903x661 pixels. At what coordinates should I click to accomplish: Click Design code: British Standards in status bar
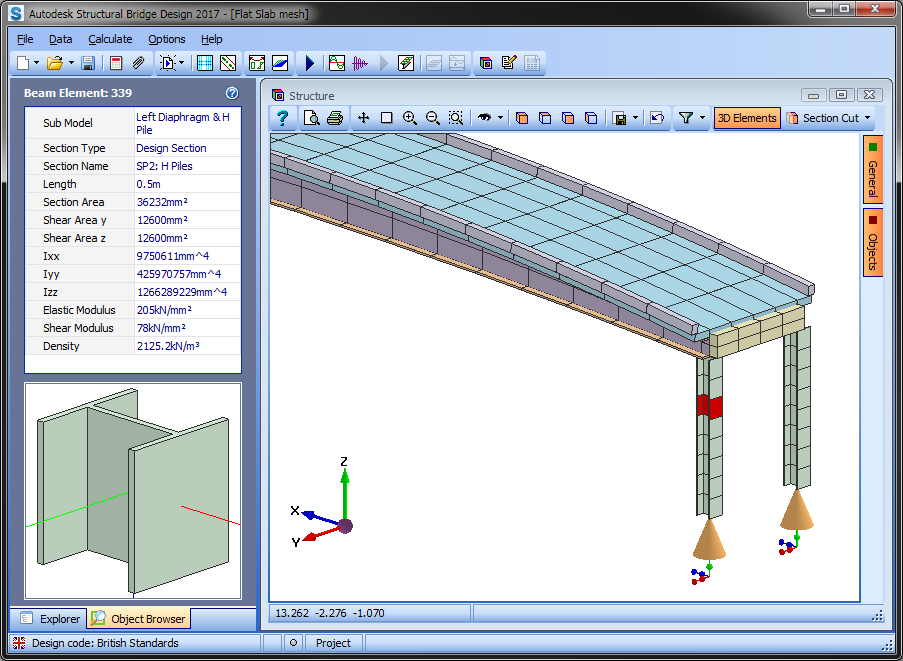105,643
